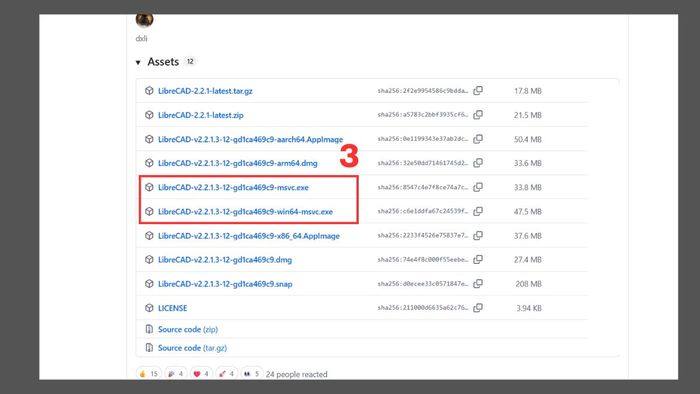The width and height of the screenshot is (700, 394).
Task: Download the arm64.dmg build
Action: click(x=238, y=163)
